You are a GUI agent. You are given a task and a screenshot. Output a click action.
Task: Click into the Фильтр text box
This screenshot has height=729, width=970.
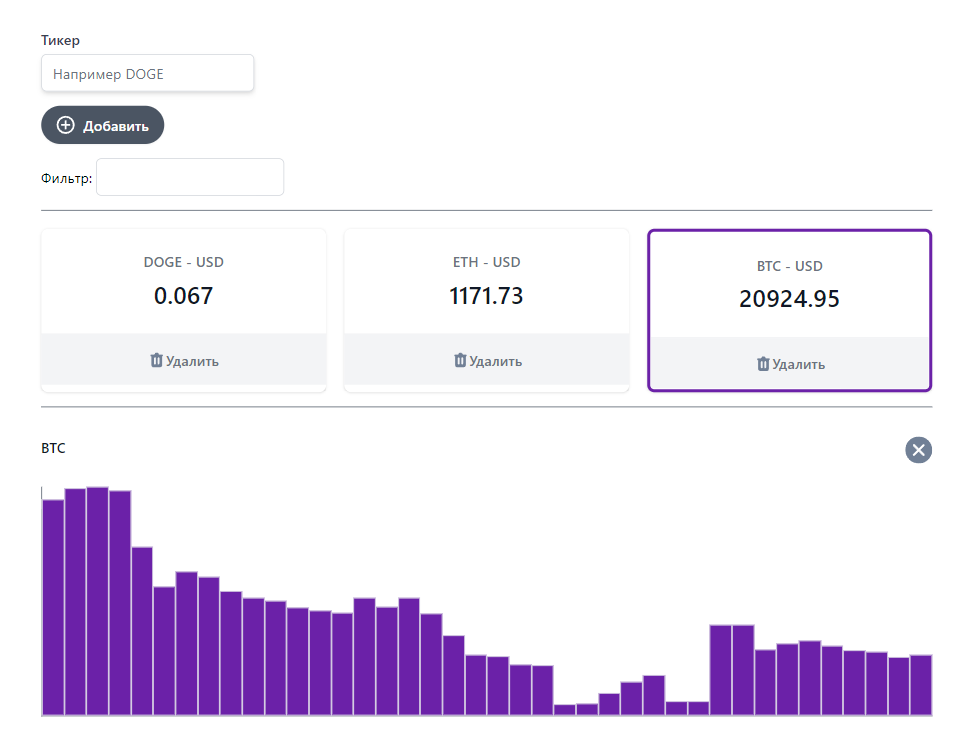tap(190, 178)
